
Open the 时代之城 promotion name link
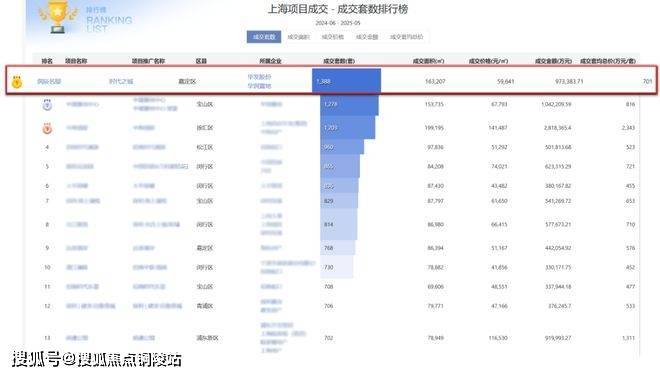121,81
